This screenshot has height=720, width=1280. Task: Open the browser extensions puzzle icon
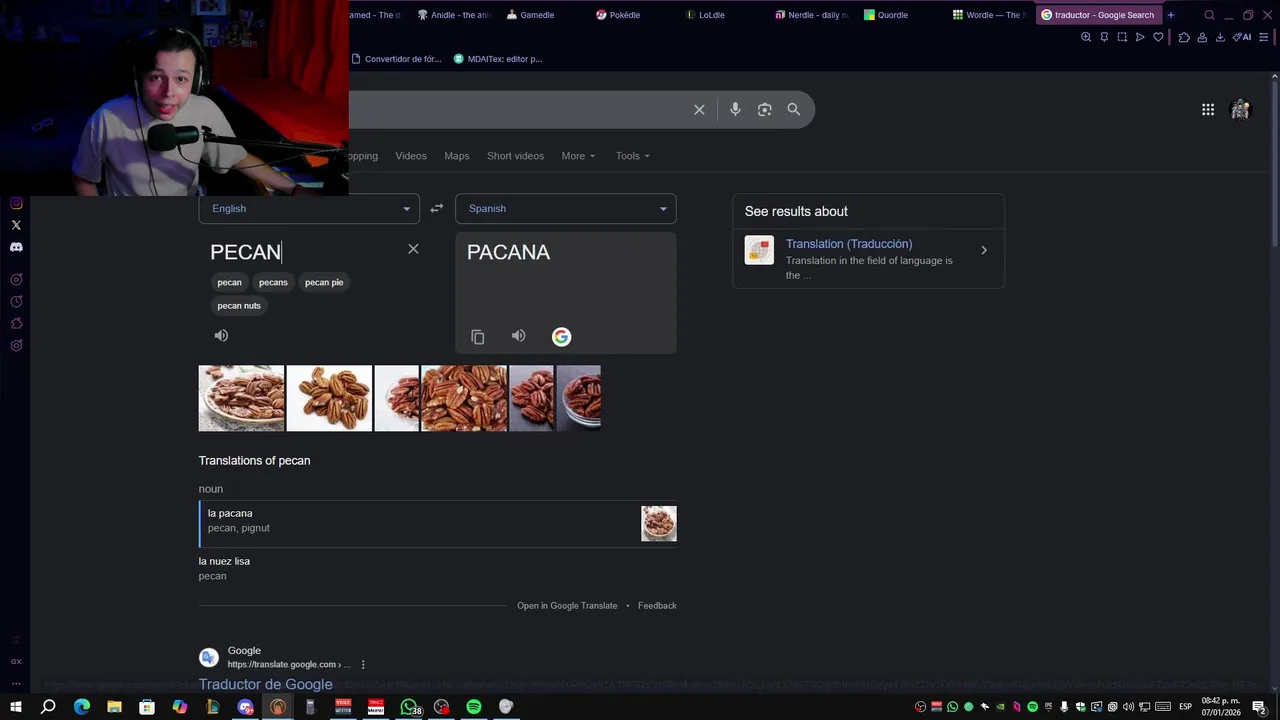[x=1184, y=37]
